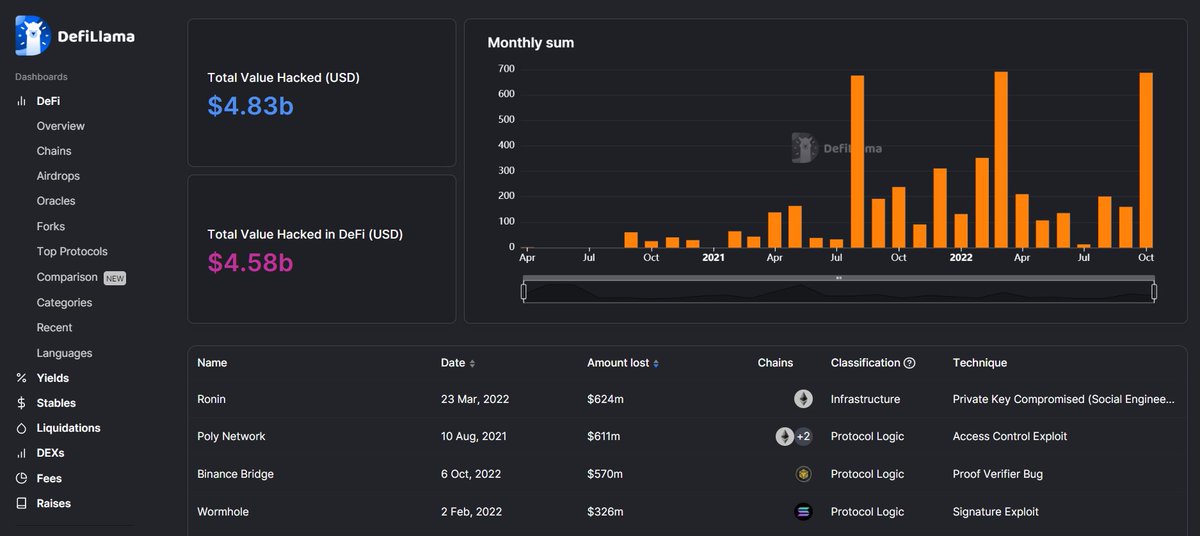This screenshot has height=536, width=1200.
Task: Open the Yields section
Action: (x=52, y=378)
